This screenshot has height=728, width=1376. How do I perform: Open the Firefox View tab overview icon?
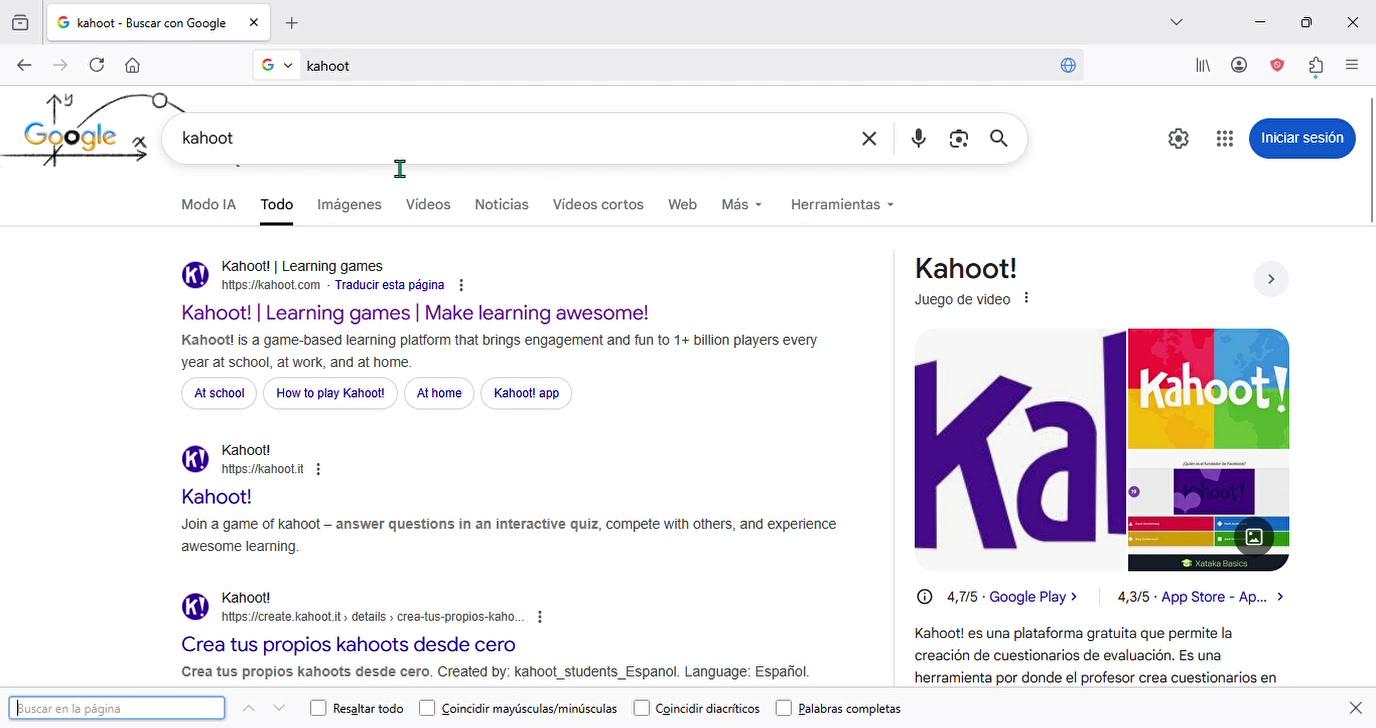tap(20, 23)
